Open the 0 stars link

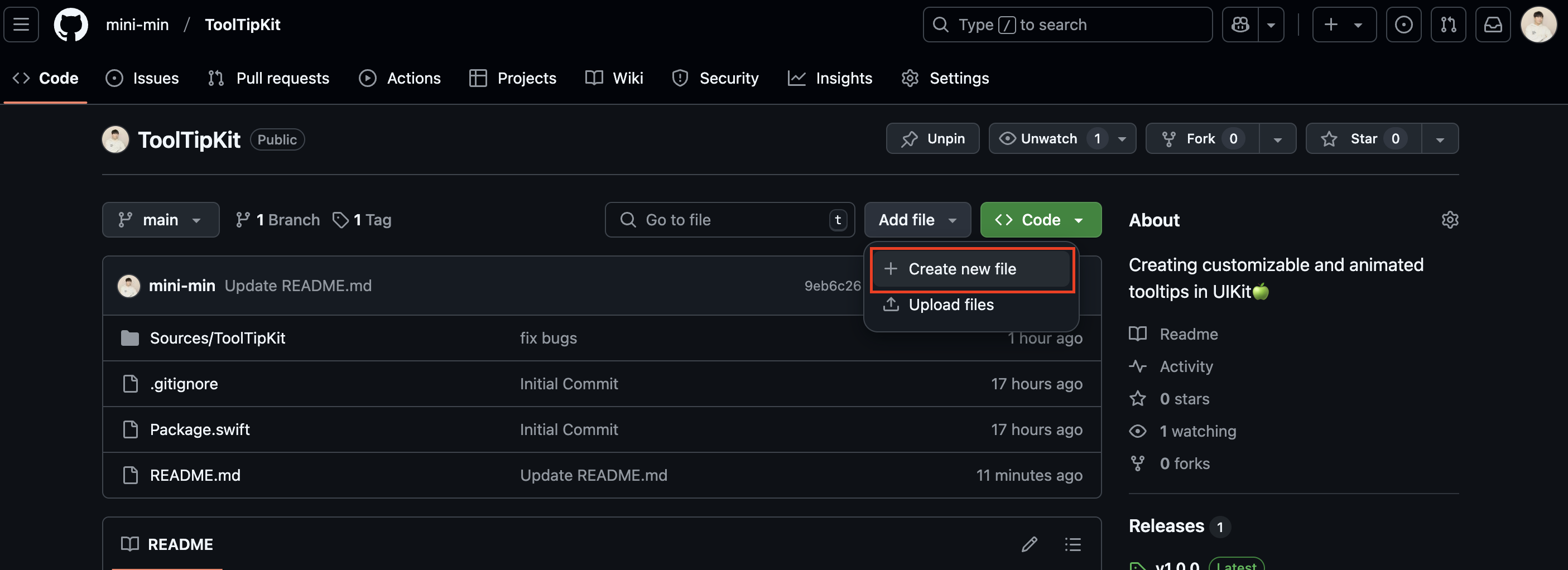1170,398
